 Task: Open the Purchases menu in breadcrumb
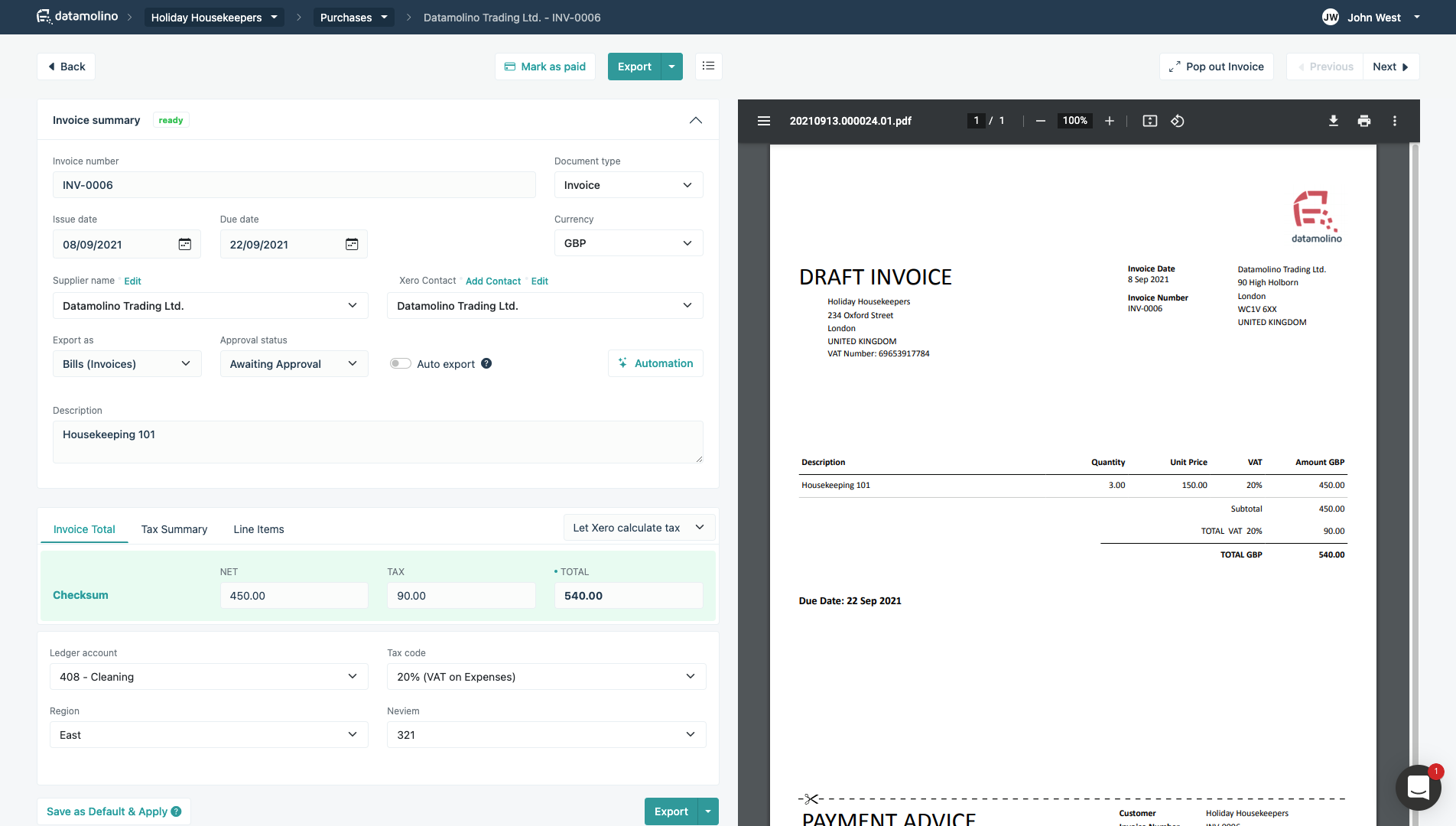point(353,17)
